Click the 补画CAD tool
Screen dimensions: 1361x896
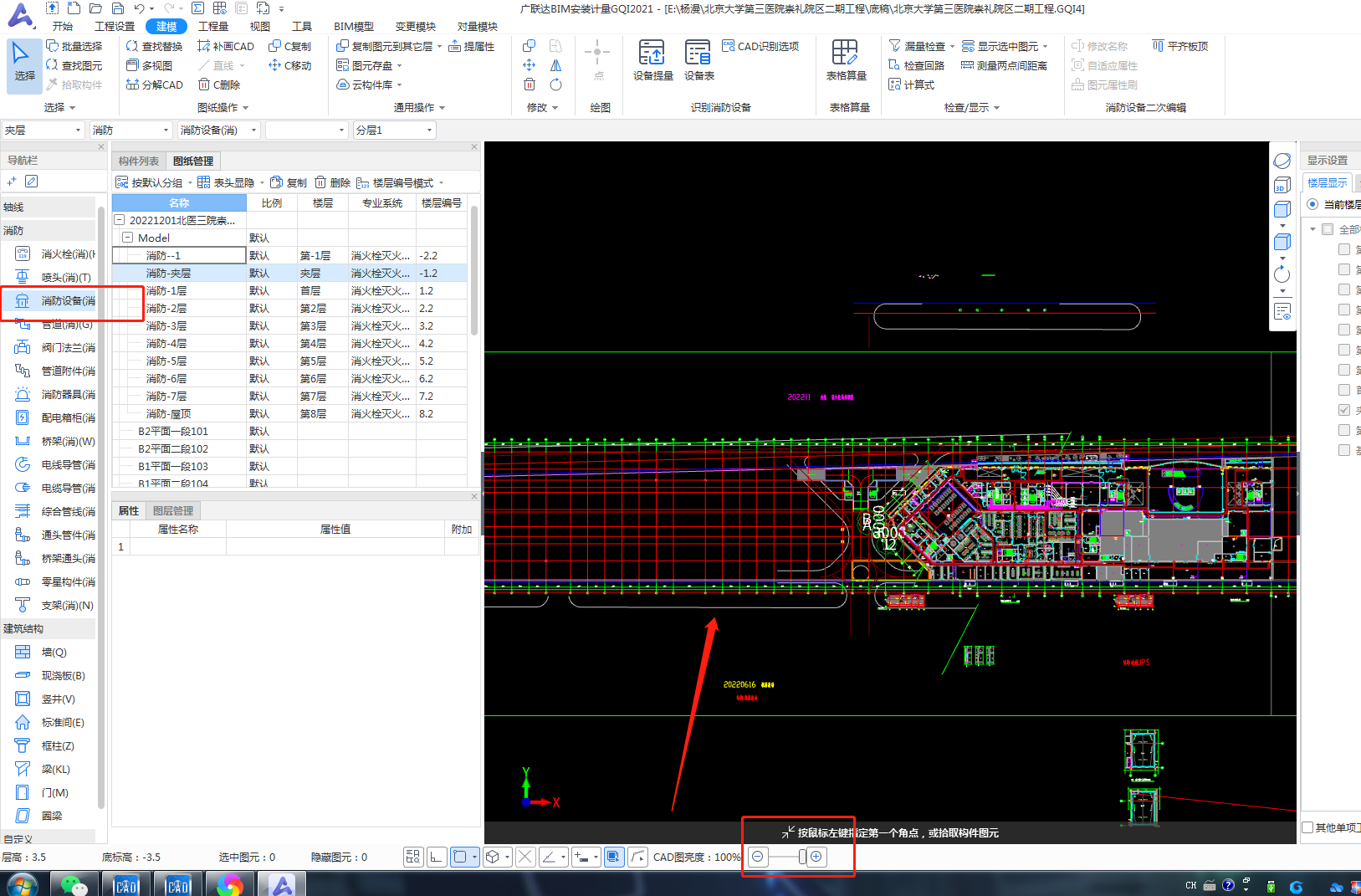pyautogui.click(x=225, y=46)
